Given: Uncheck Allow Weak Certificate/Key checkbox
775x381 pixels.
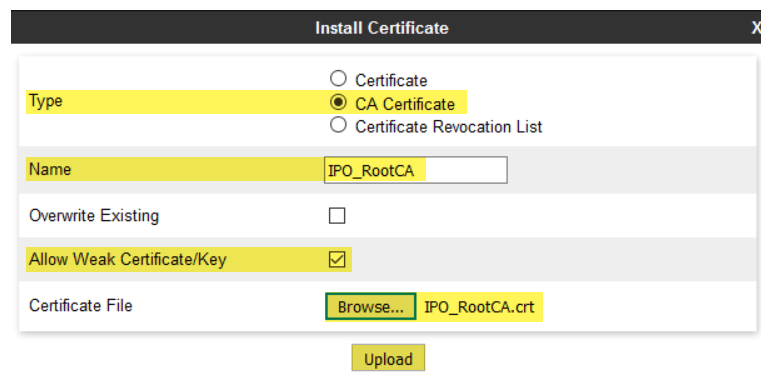Looking at the screenshot, I should 337,259.
